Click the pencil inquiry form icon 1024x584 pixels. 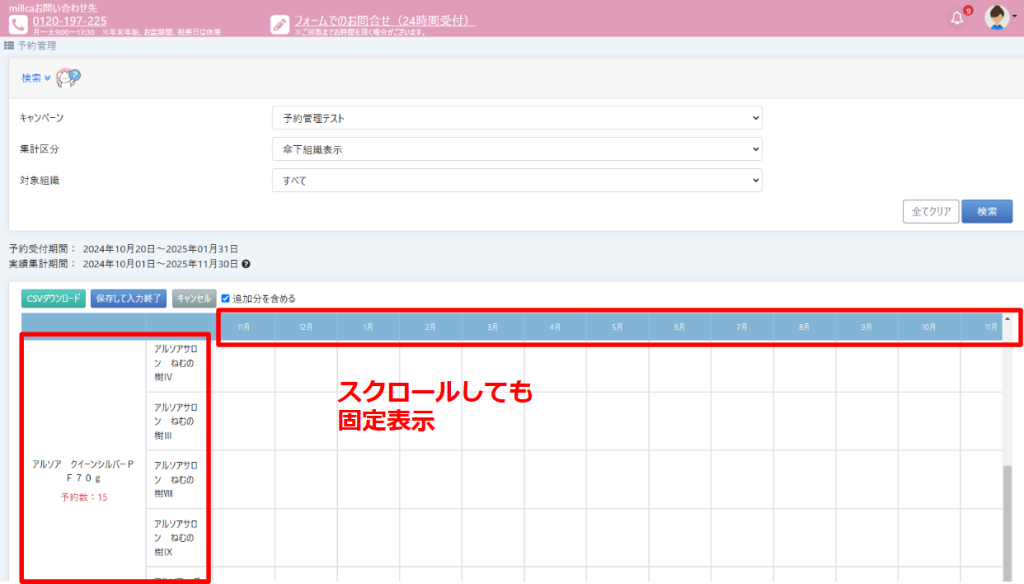(280, 24)
